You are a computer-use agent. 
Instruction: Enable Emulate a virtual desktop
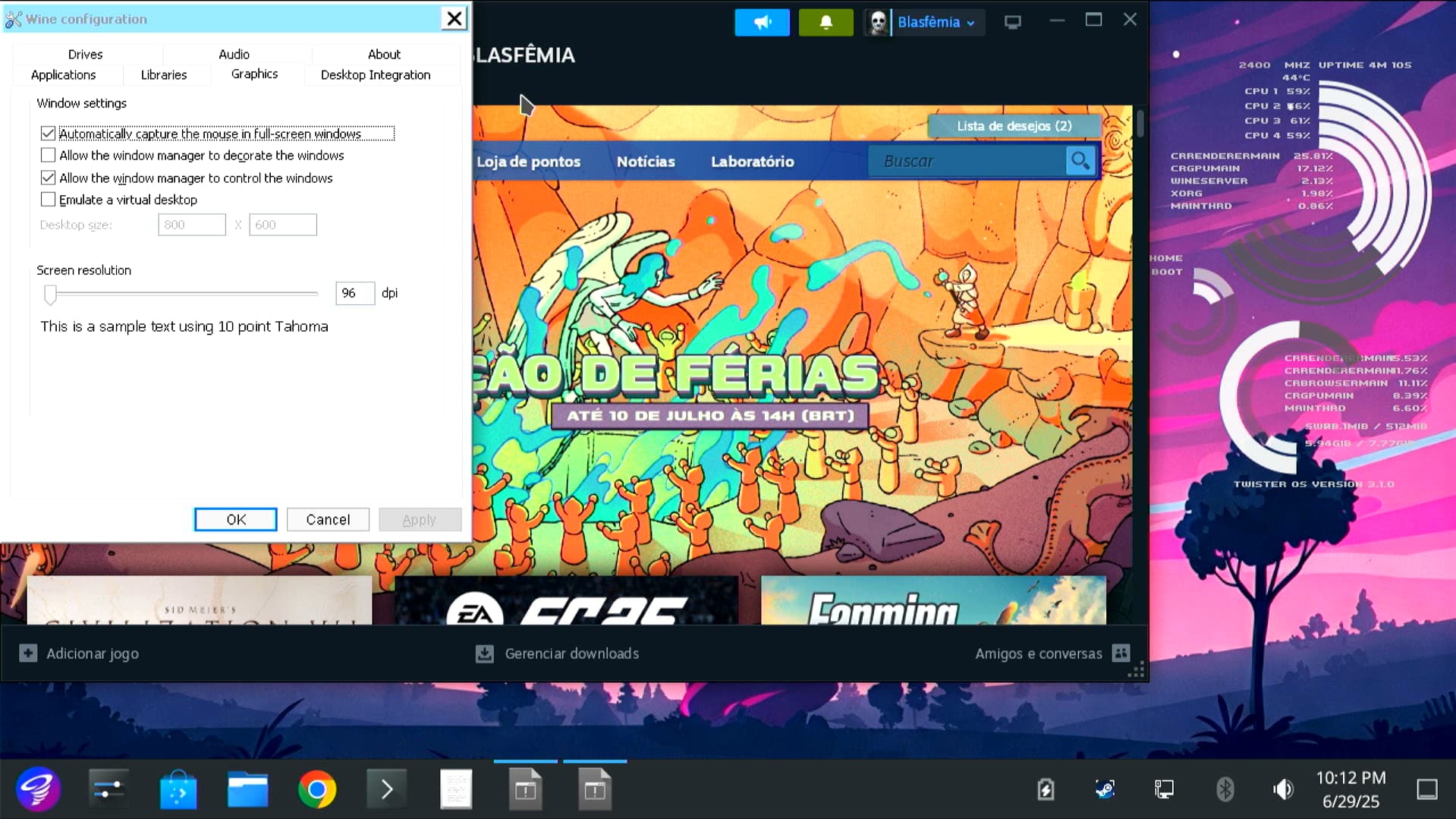pyautogui.click(x=48, y=200)
